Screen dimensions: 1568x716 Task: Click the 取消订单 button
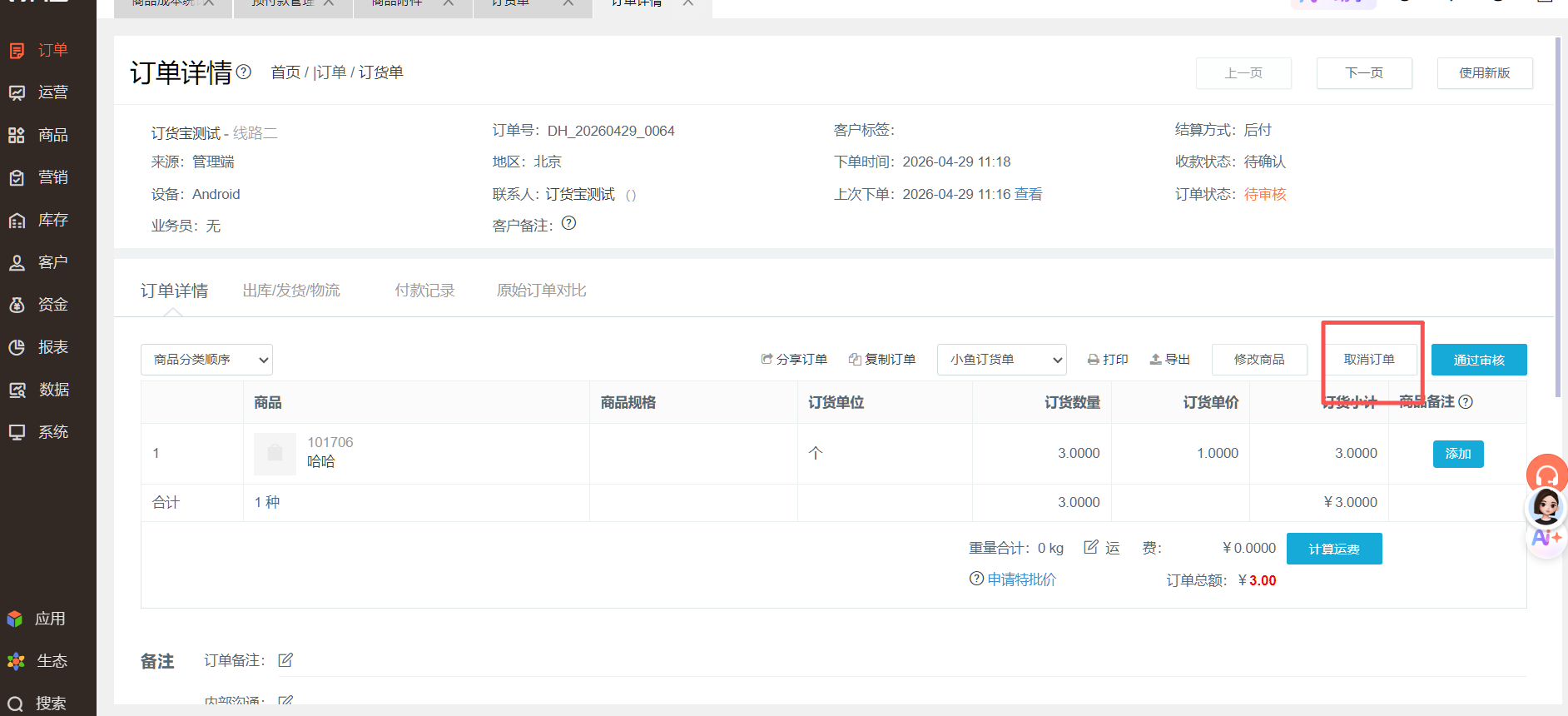click(1369, 360)
